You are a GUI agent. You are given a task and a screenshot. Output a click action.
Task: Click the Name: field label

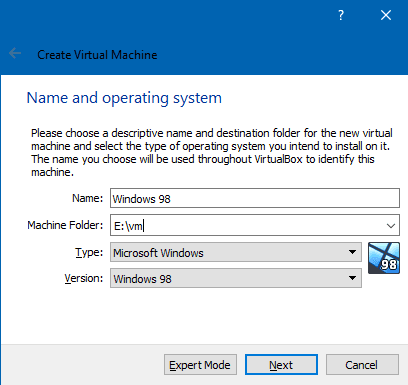(x=88, y=198)
